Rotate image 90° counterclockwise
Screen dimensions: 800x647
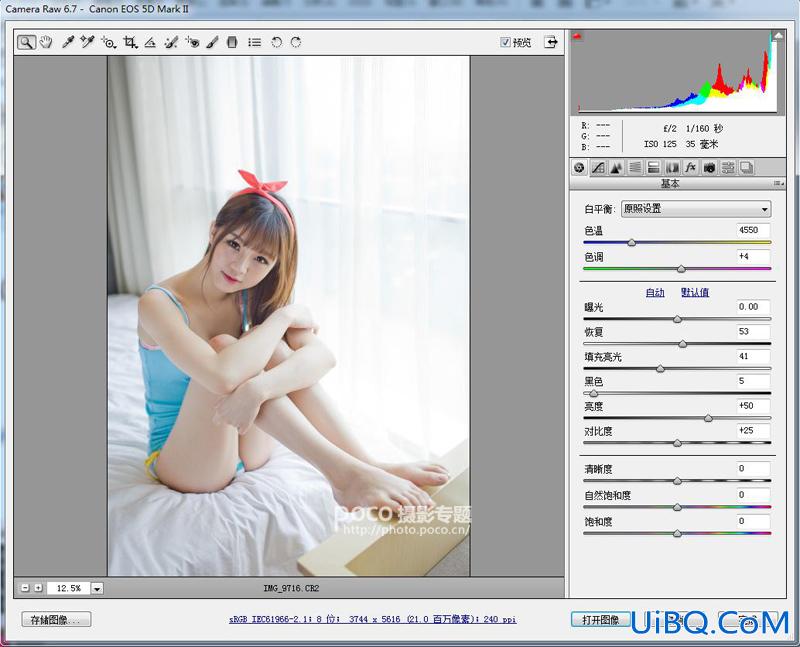[x=276, y=42]
